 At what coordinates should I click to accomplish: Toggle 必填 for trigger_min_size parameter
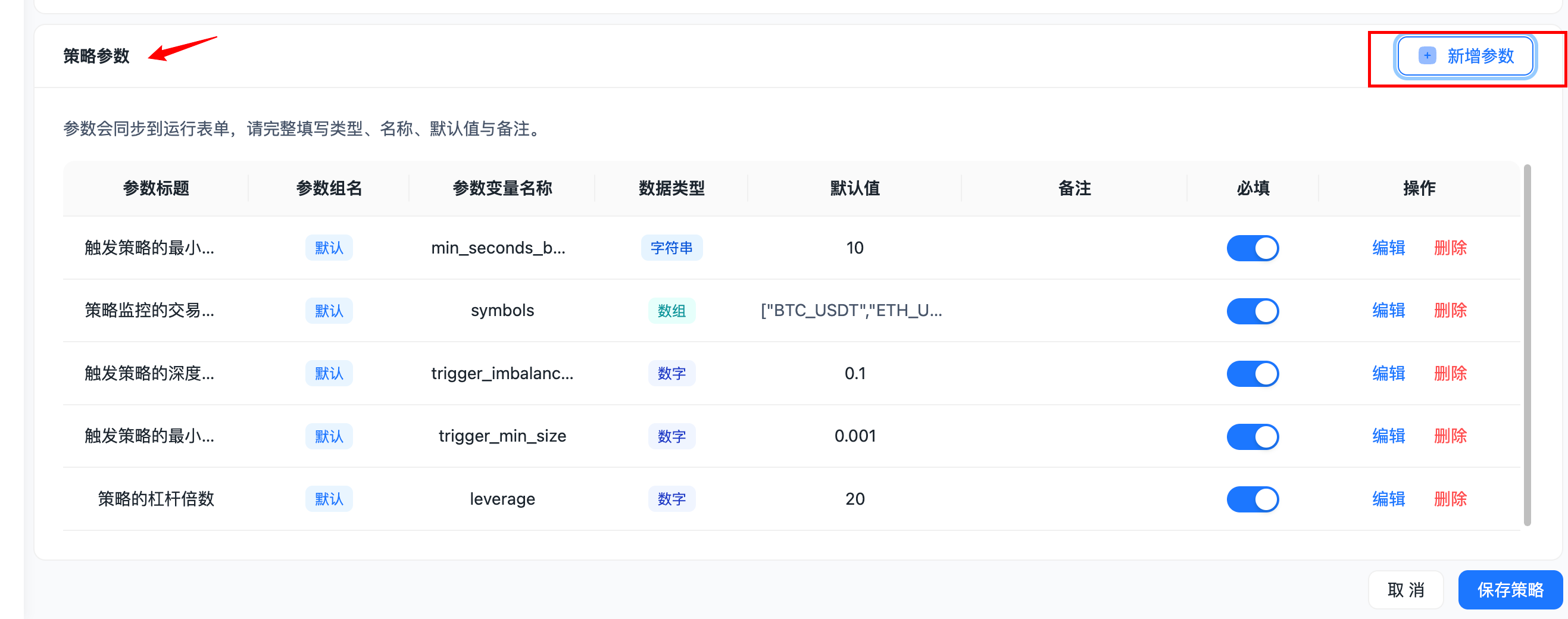(x=1252, y=436)
